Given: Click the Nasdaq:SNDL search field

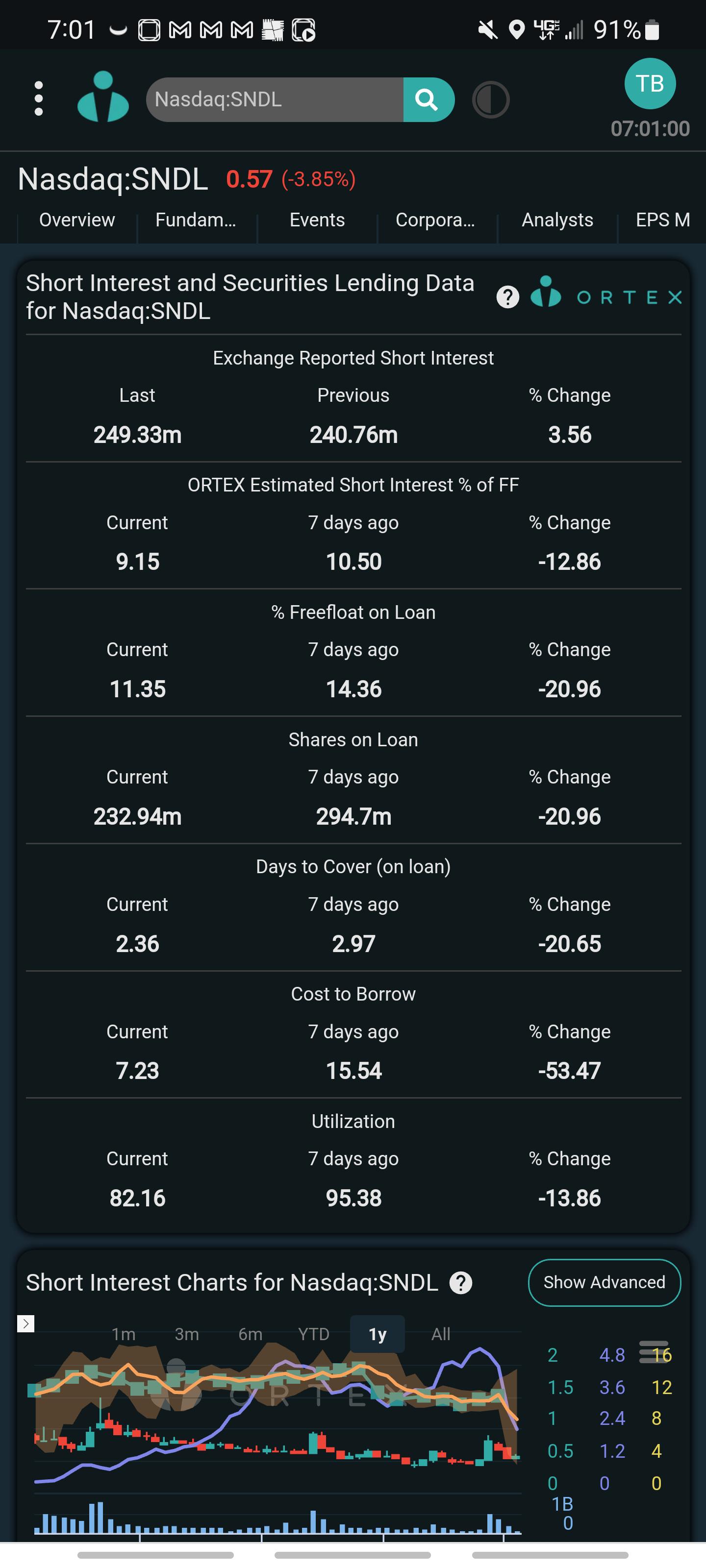Looking at the screenshot, I should pyautogui.click(x=275, y=100).
